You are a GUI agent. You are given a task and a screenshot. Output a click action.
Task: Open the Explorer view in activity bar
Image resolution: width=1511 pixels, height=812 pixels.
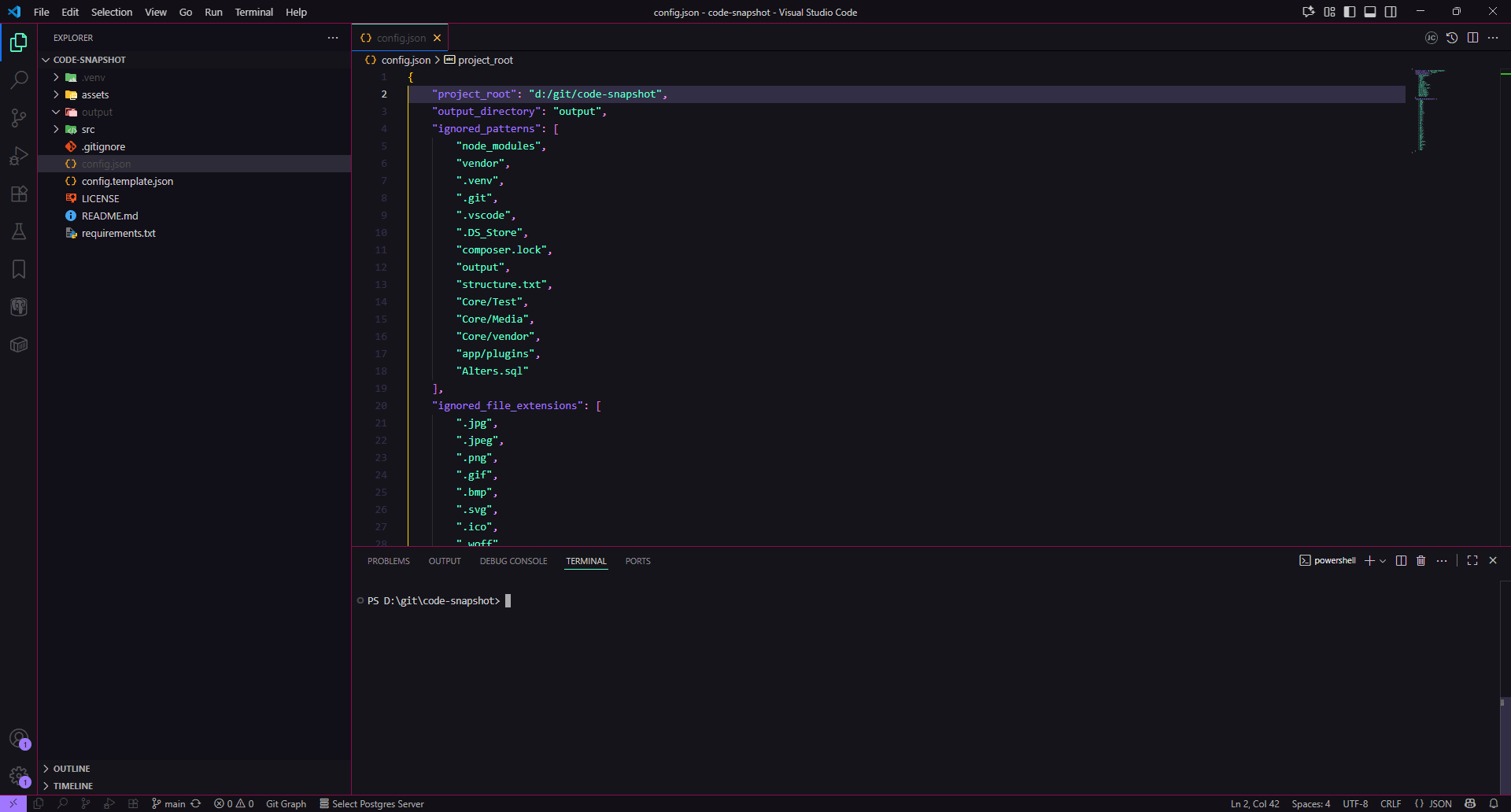pos(19,42)
